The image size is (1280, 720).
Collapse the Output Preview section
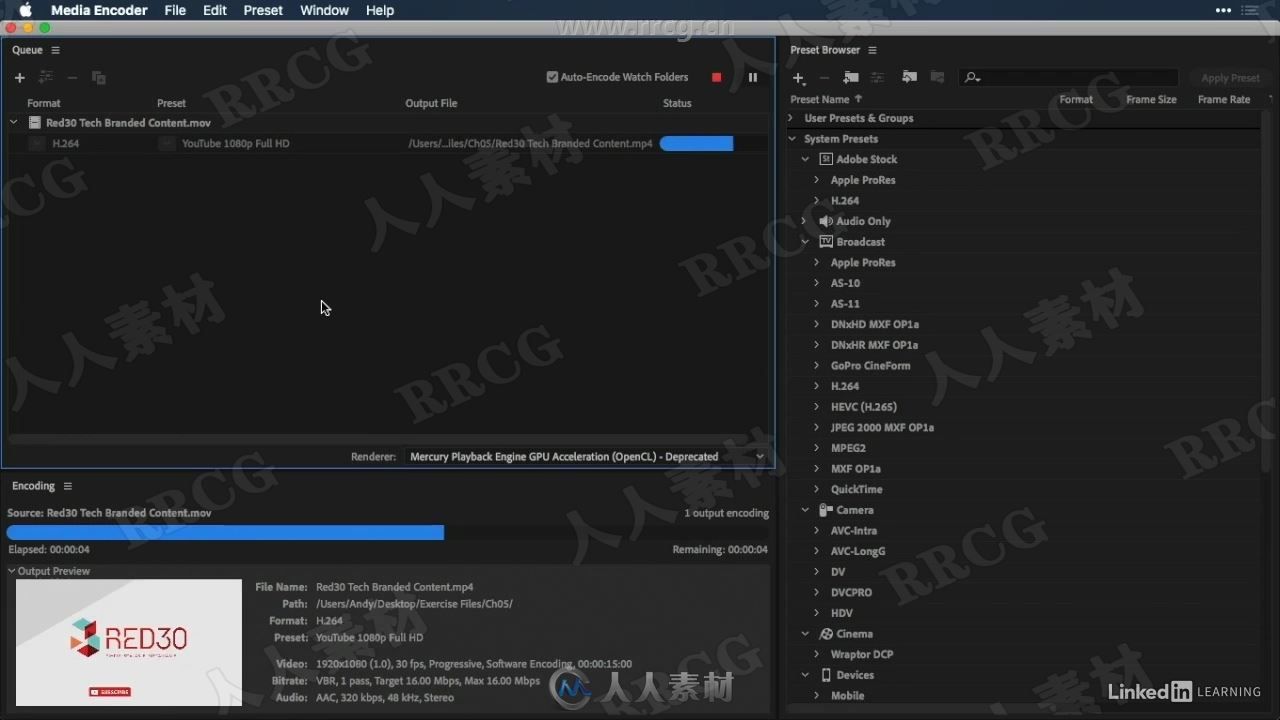point(12,571)
